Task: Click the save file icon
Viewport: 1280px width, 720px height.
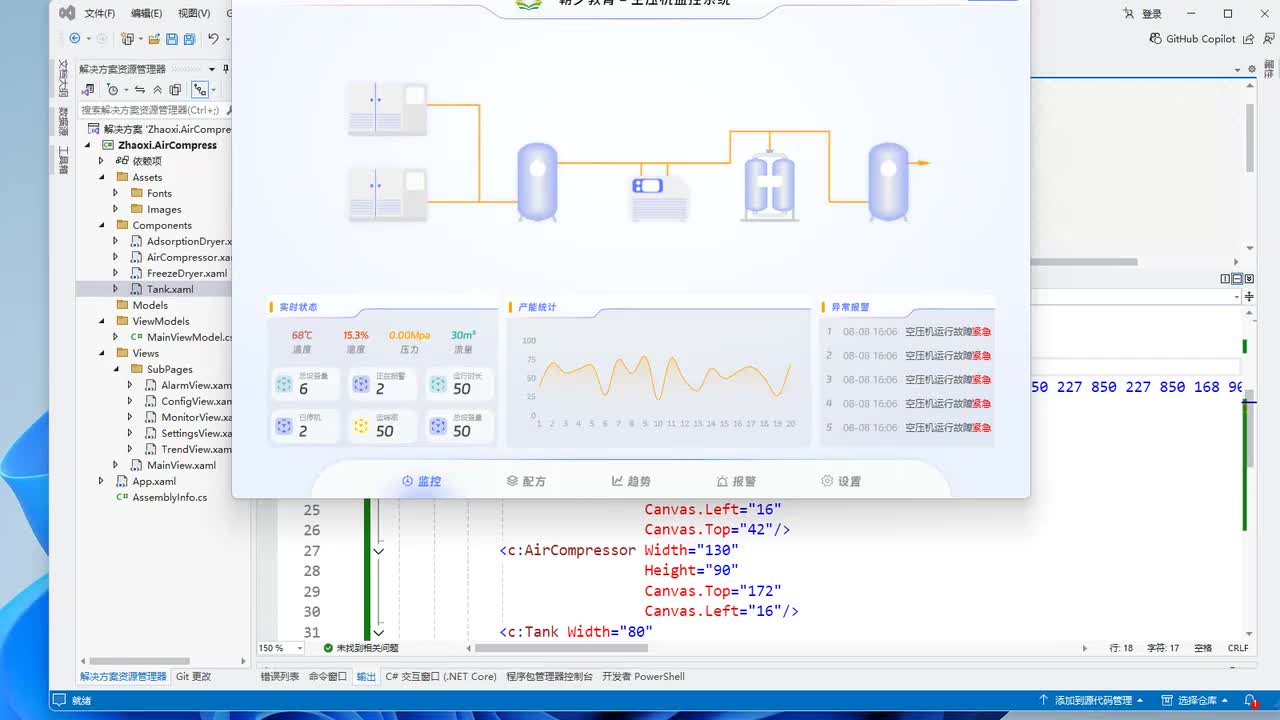Action: tap(172, 39)
